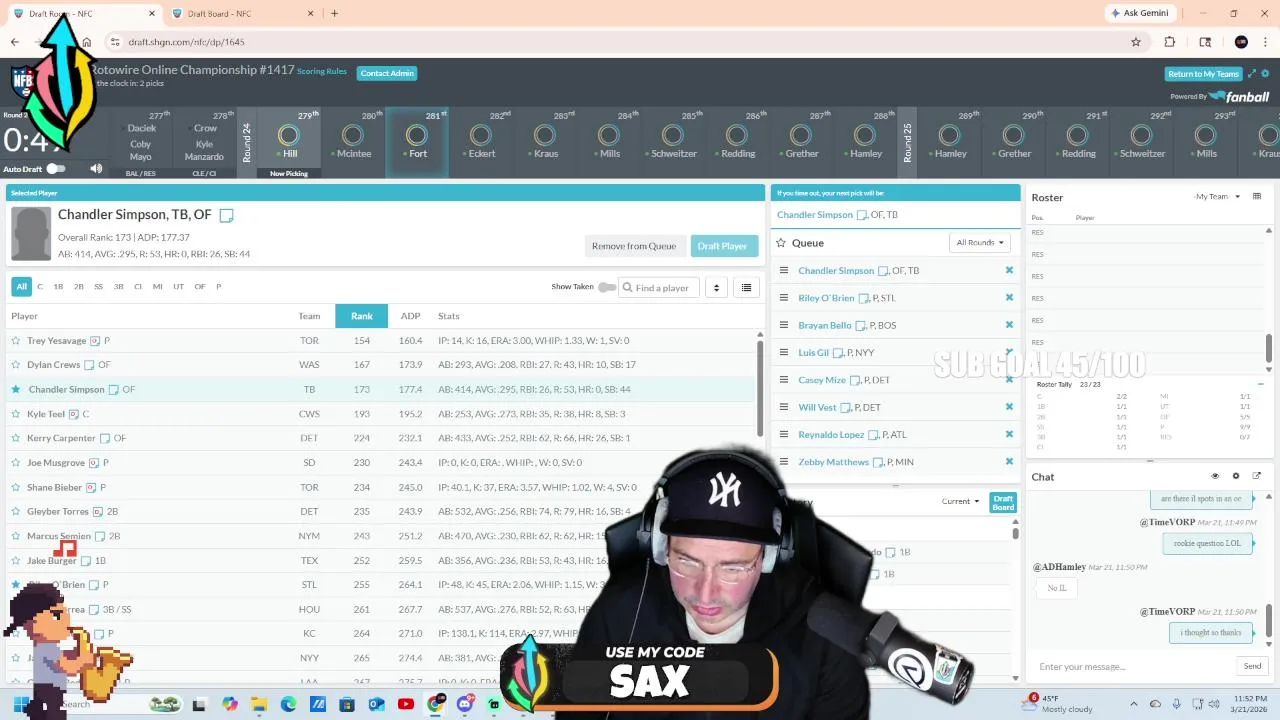This screenshot has height=720, width=1280.
Task: Star Joe Musgrove for the queue
Action: (16, 463)
